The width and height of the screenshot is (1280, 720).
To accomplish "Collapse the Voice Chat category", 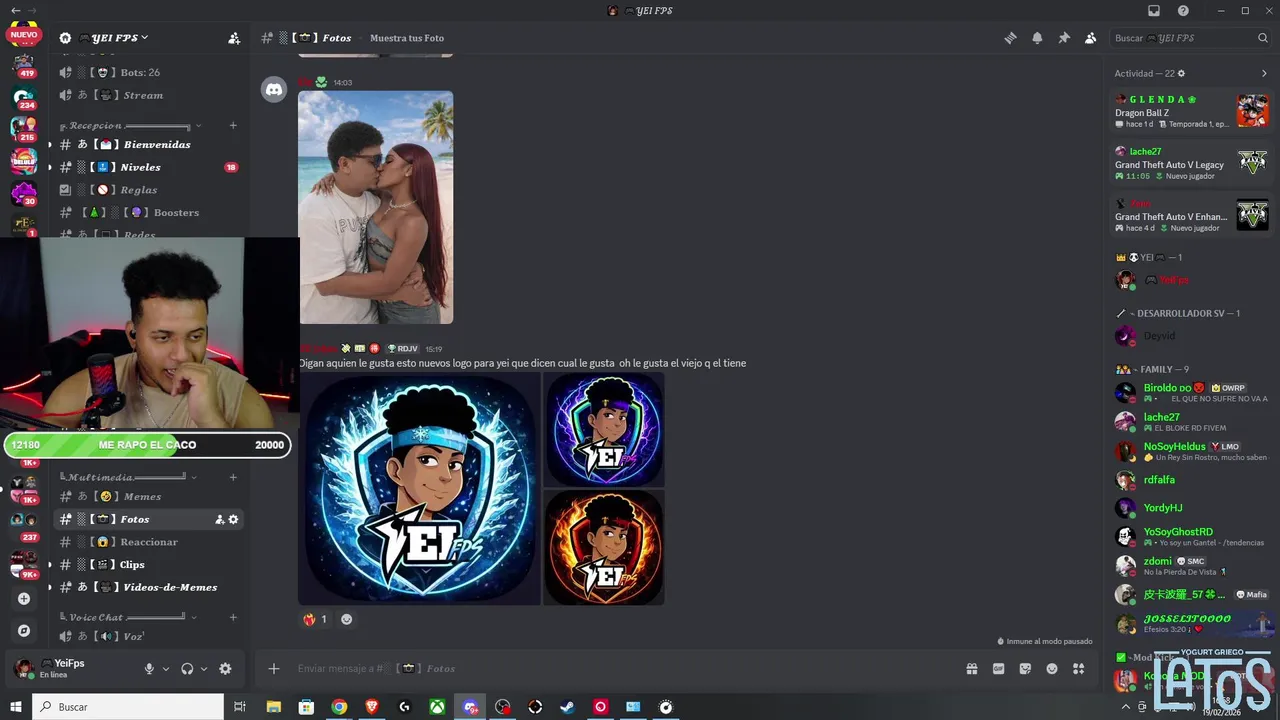I will click(130, 617).
